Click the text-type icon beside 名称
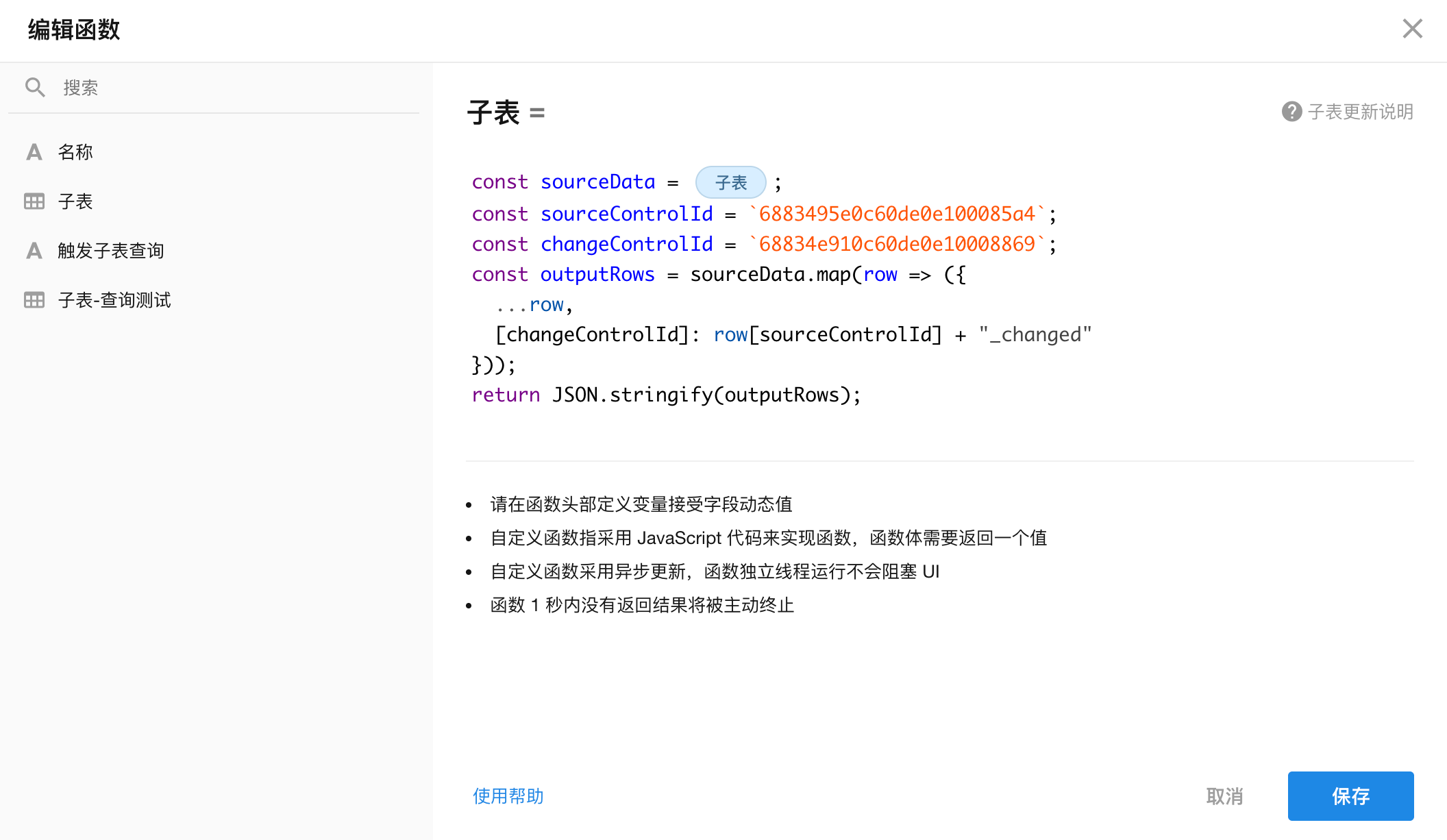This screenshot has width=1447, height=840. [34, 152]
